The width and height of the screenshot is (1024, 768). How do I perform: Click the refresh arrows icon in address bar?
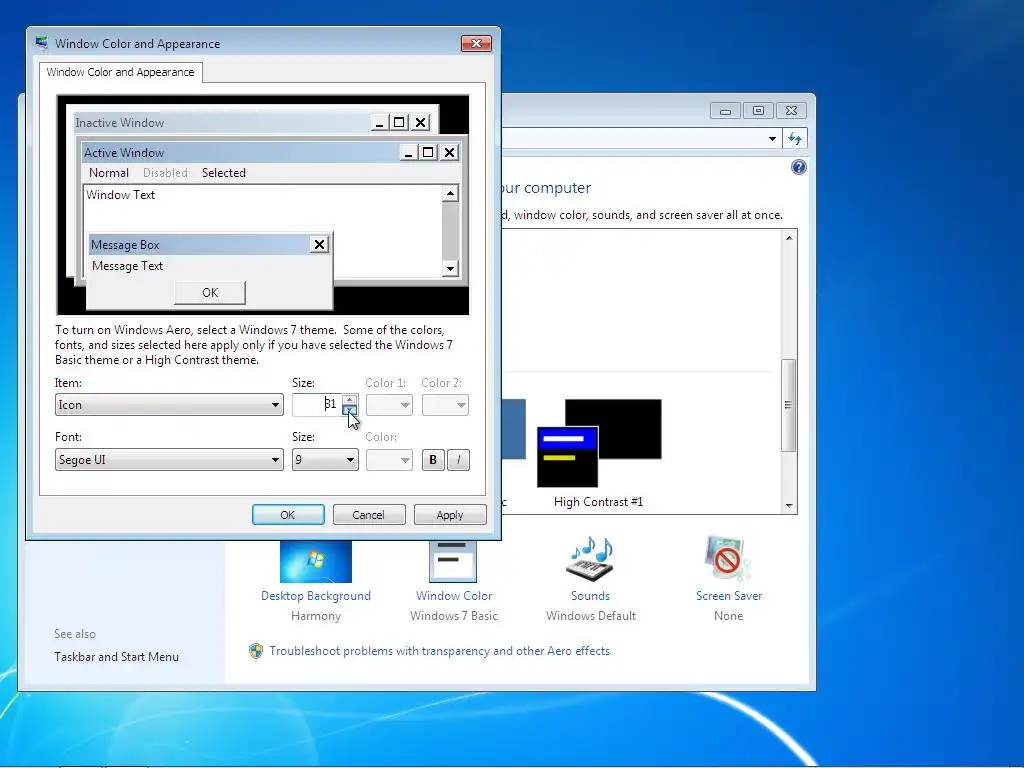pyautogui.click(x=795, y=138)
